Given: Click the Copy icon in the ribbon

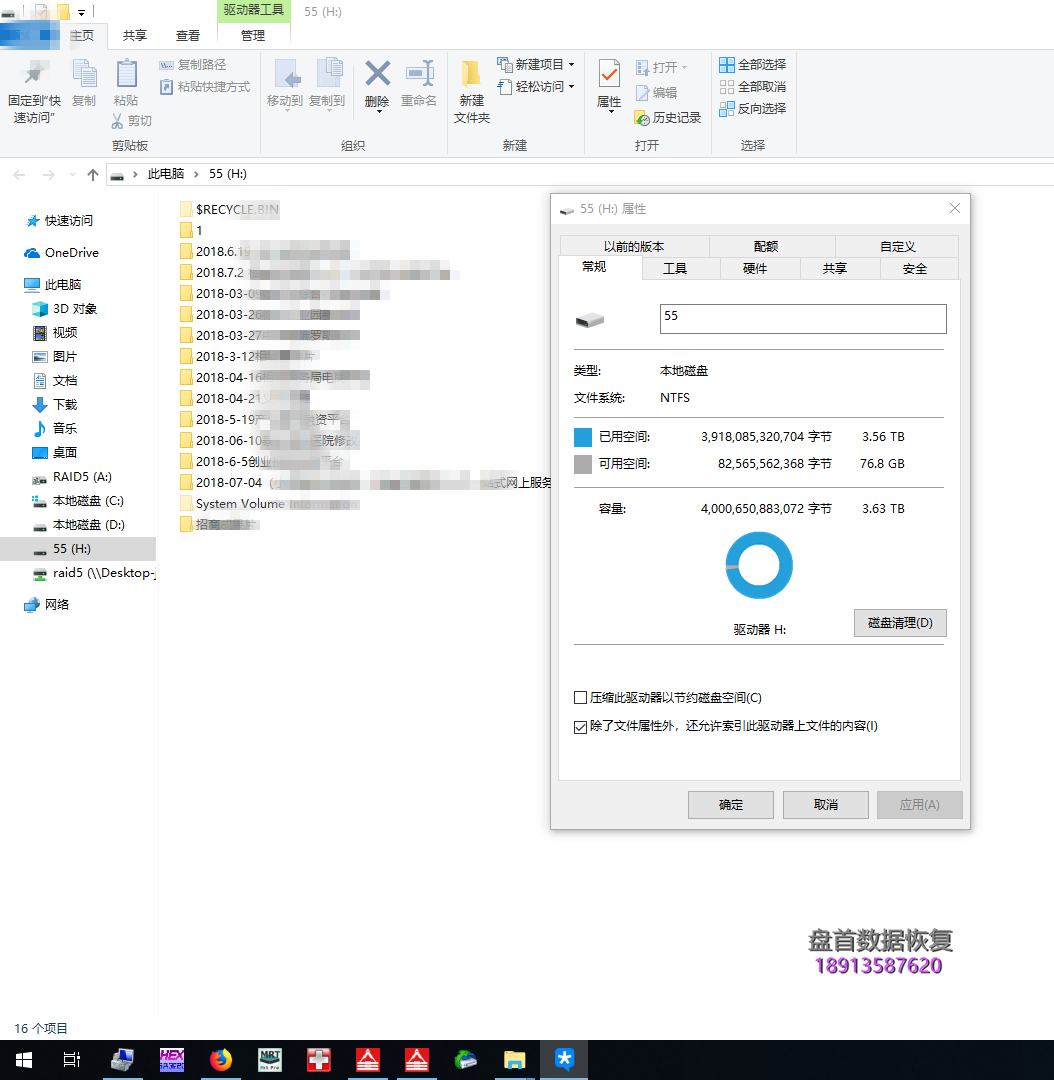Looking at the screenshot, I should [x=84, y=74].
